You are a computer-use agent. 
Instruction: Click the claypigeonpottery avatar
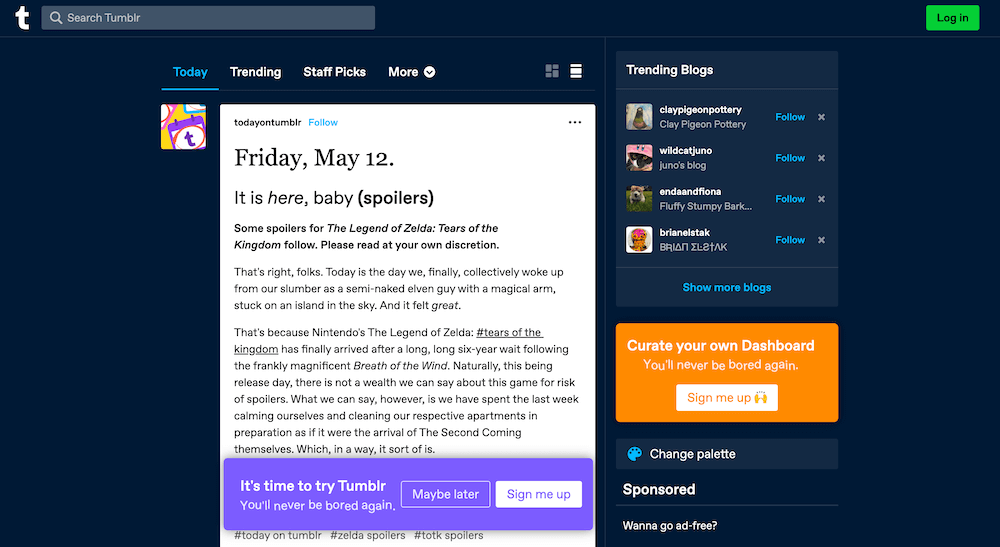[x=639, y=117]
